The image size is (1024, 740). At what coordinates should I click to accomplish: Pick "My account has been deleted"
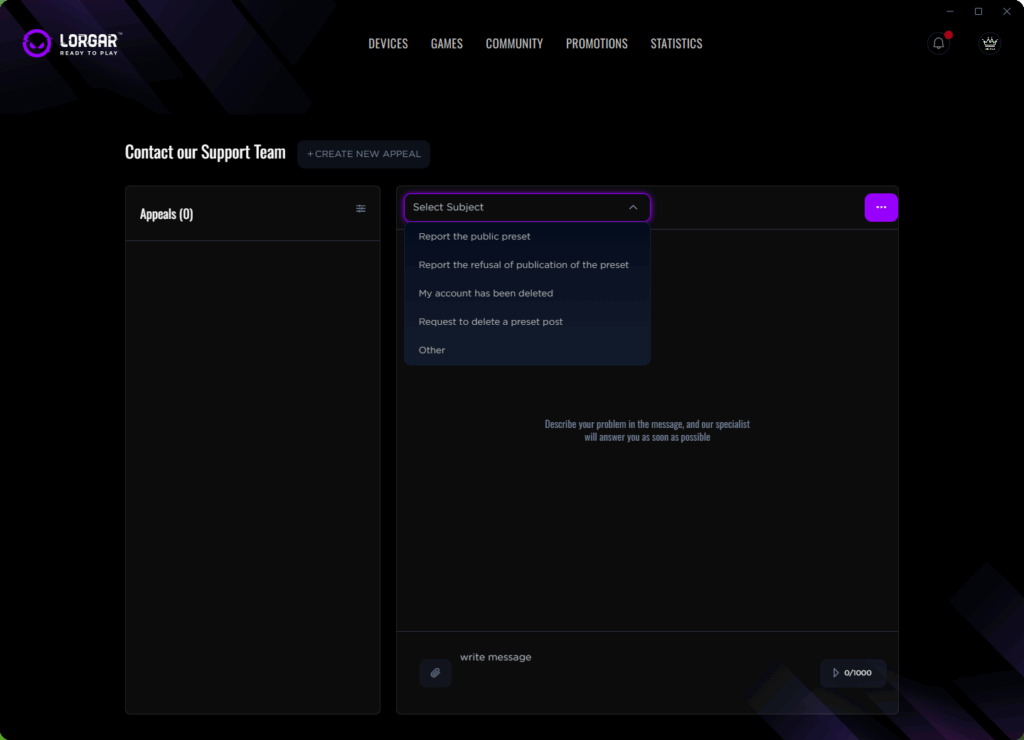(x=485, y=294)
